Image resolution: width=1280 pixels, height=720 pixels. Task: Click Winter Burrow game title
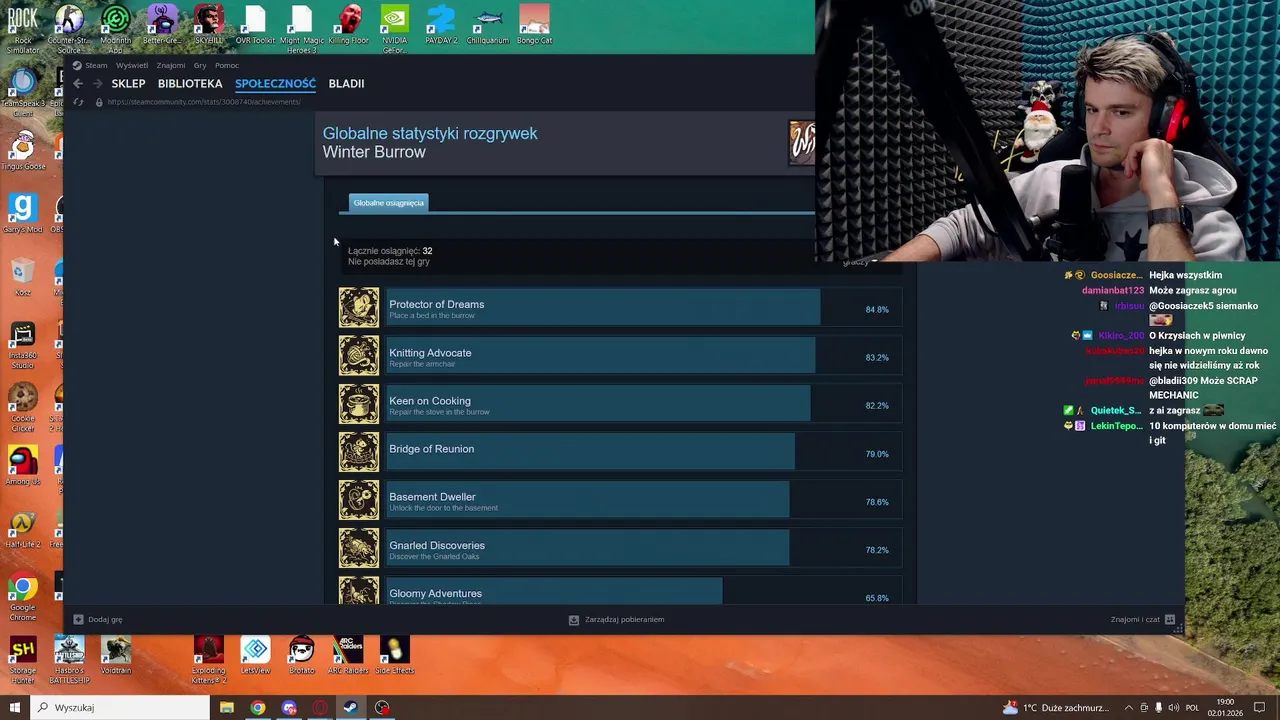pos(374,152)
